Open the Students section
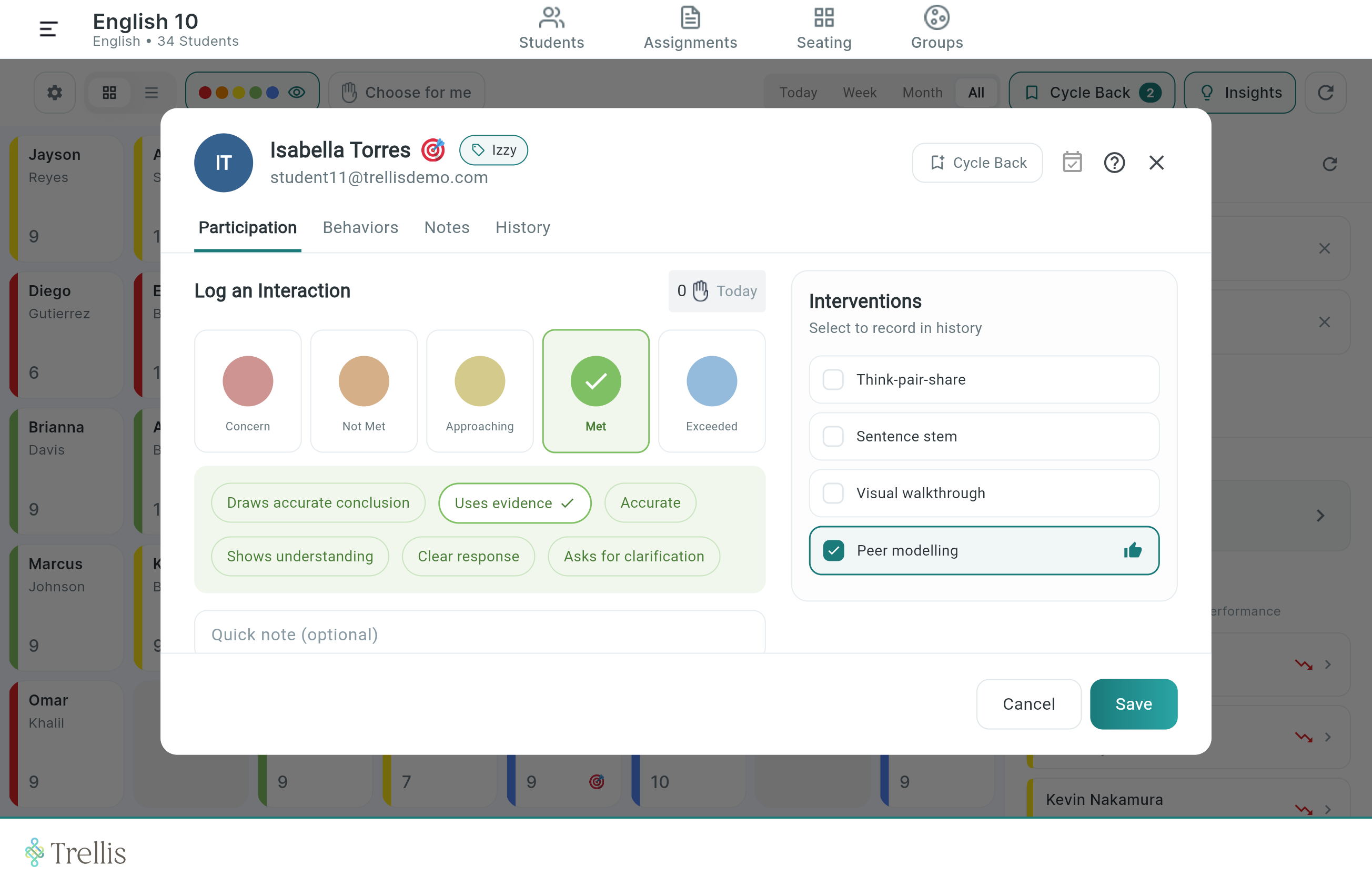Viewport: 1372px width, 886px height. (x=551, y=28)
